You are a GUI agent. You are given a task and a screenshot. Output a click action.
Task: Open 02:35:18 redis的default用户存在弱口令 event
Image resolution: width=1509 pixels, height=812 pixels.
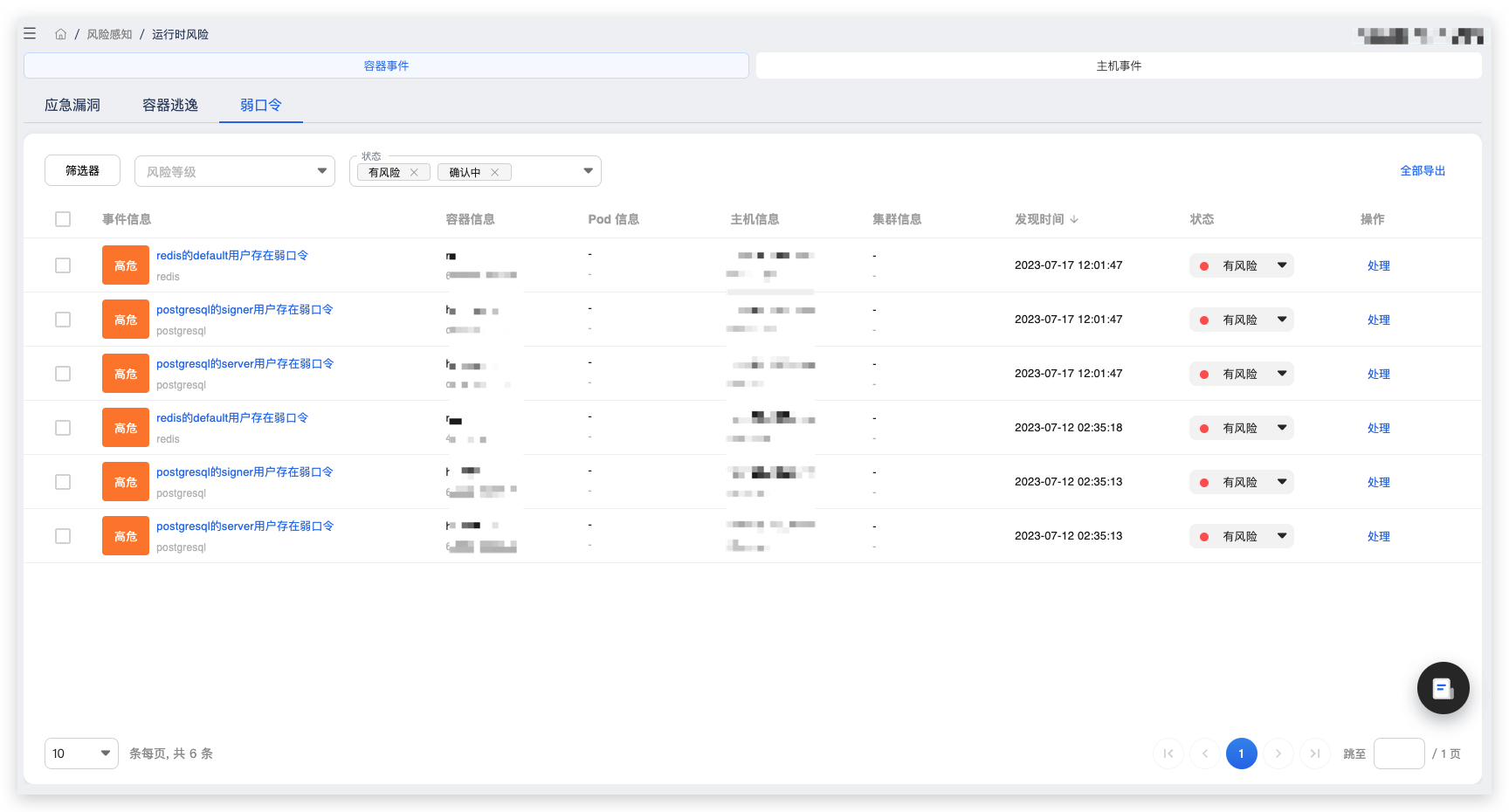pos(232,418)
